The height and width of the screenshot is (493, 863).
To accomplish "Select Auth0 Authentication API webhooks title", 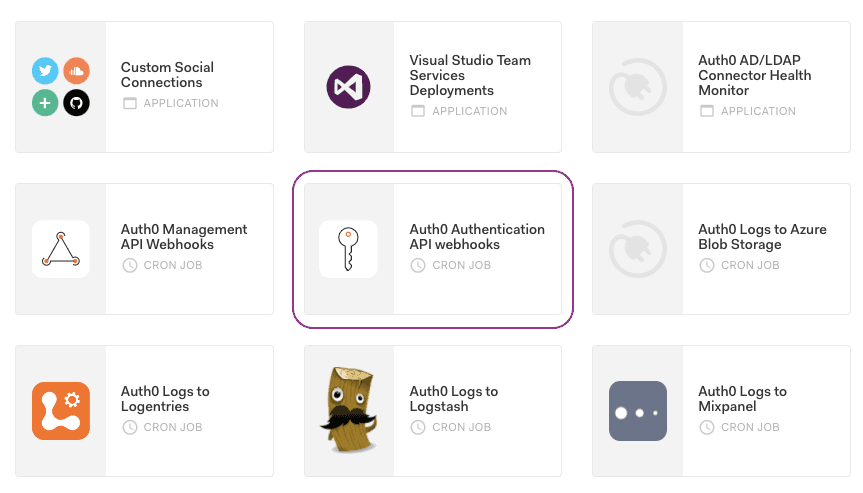I will click(477, 237).
